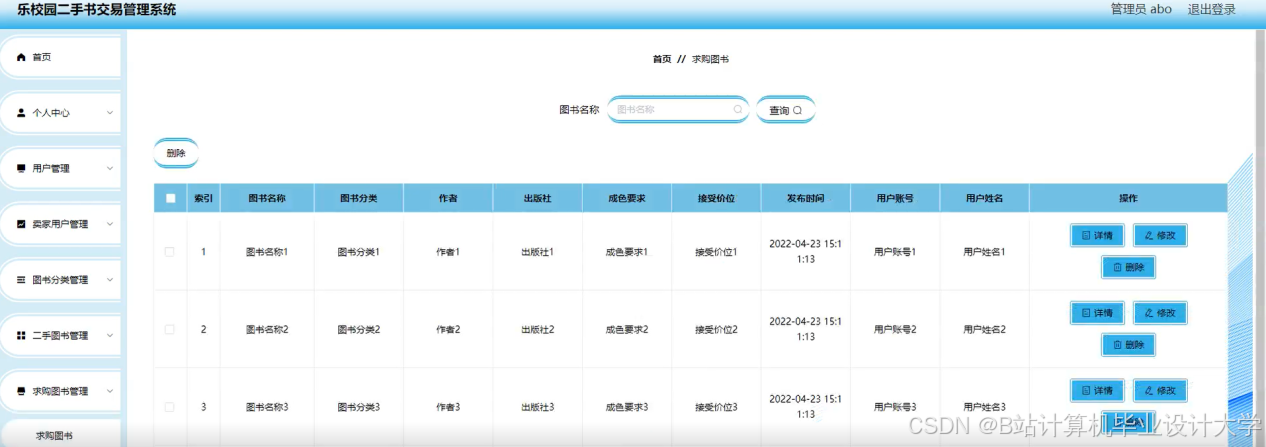Screen dimensions: 1266x447
Task: Open the 首页 sidebar menu item
Action: click(x=60, y=57)
